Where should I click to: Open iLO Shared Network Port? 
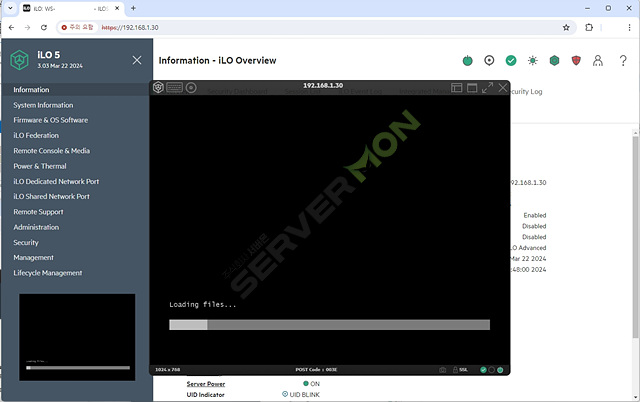(51, 196)
